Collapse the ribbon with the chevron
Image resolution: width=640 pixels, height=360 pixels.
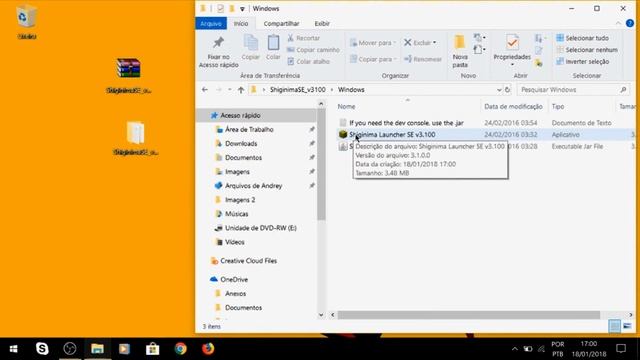[618, 24]
